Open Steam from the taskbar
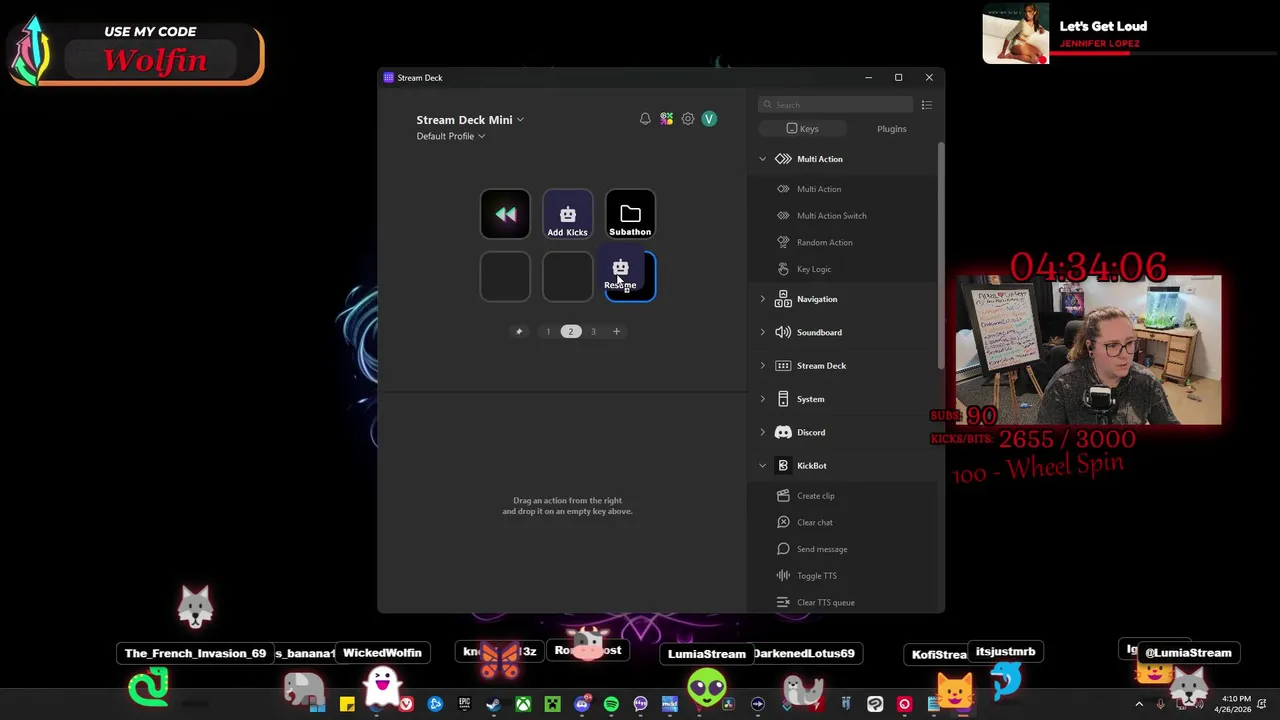The height and width of the screenshot is (720, 1280). point(493,704)
